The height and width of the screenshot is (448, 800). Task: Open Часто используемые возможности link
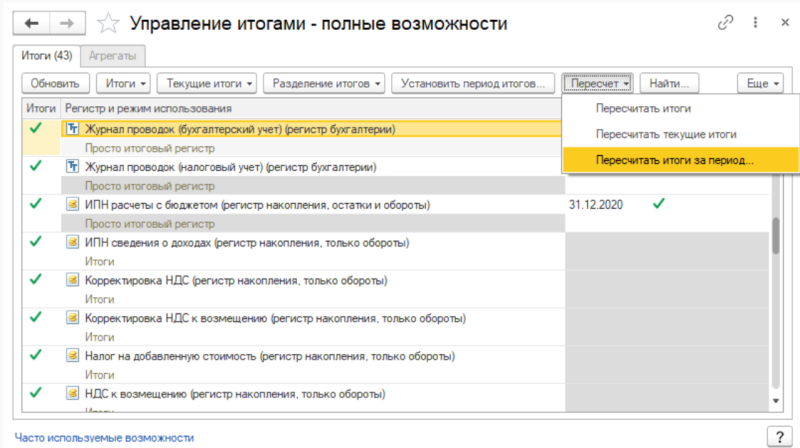[x=104, y=437]
